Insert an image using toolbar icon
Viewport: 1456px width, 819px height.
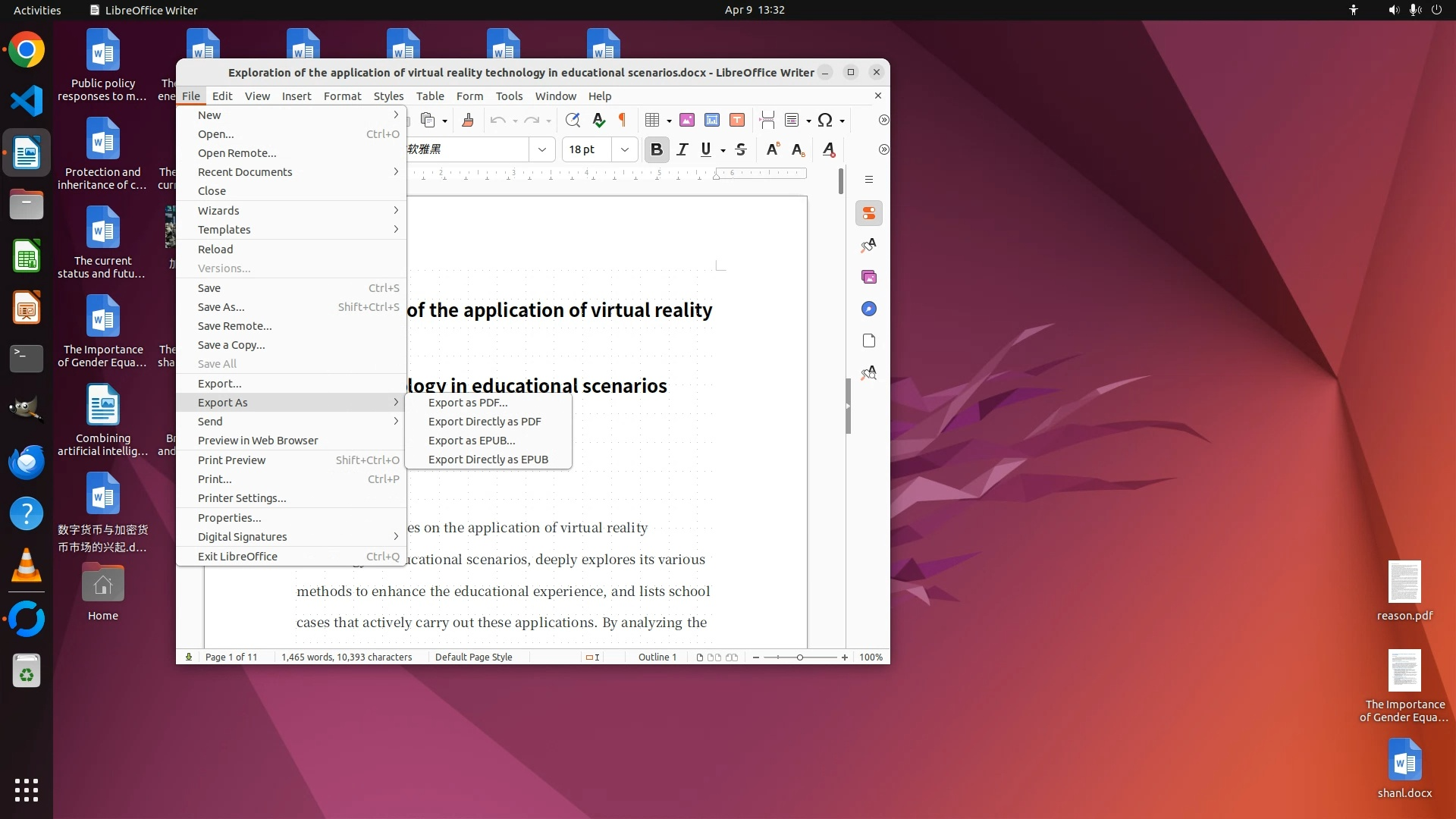(687, 120)
